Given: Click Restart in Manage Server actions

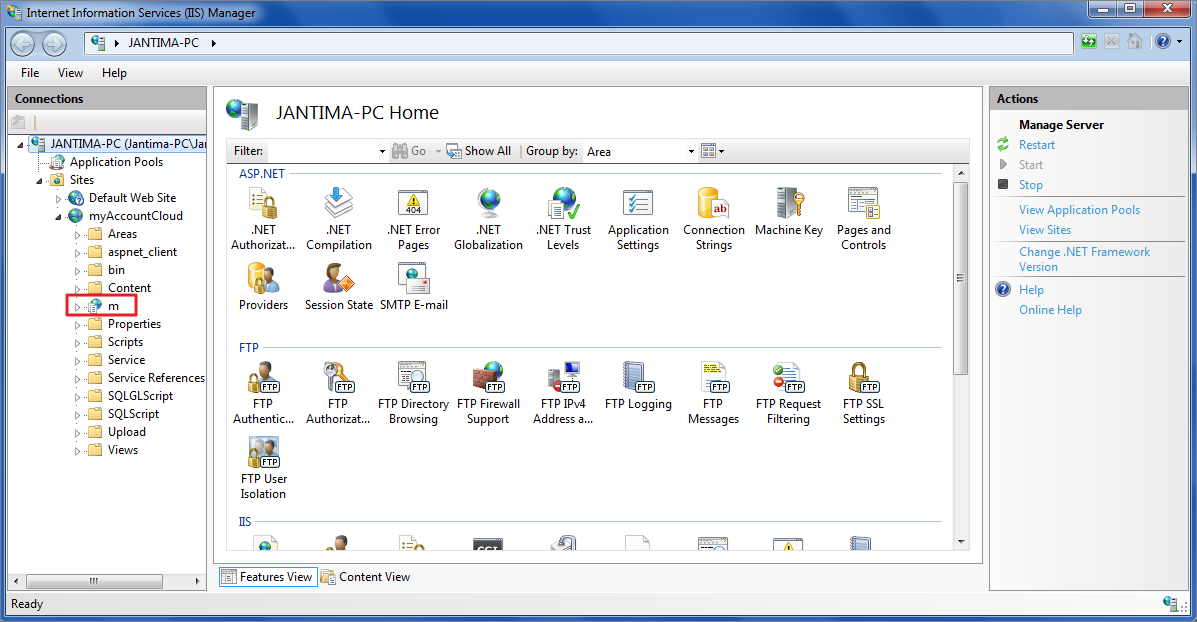Looking at the screenshot, I should pyautogui.click(x=1037, y=145).
